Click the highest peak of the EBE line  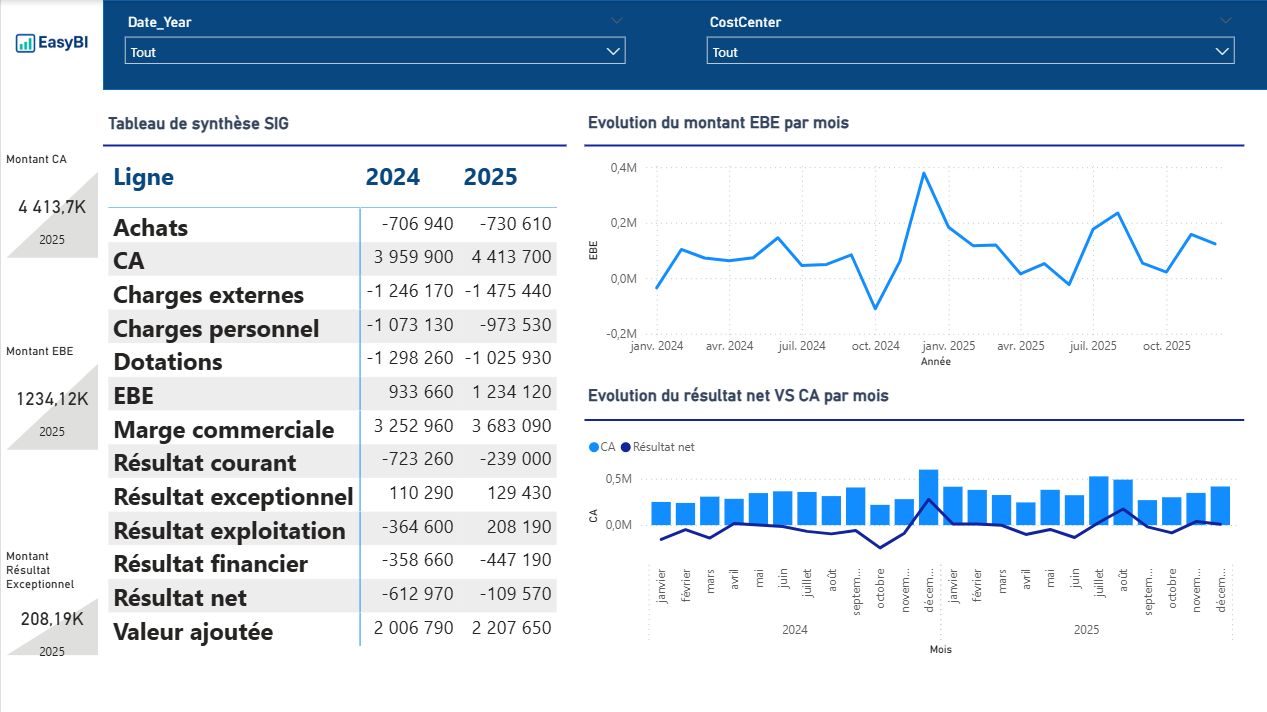click(924, 173)
